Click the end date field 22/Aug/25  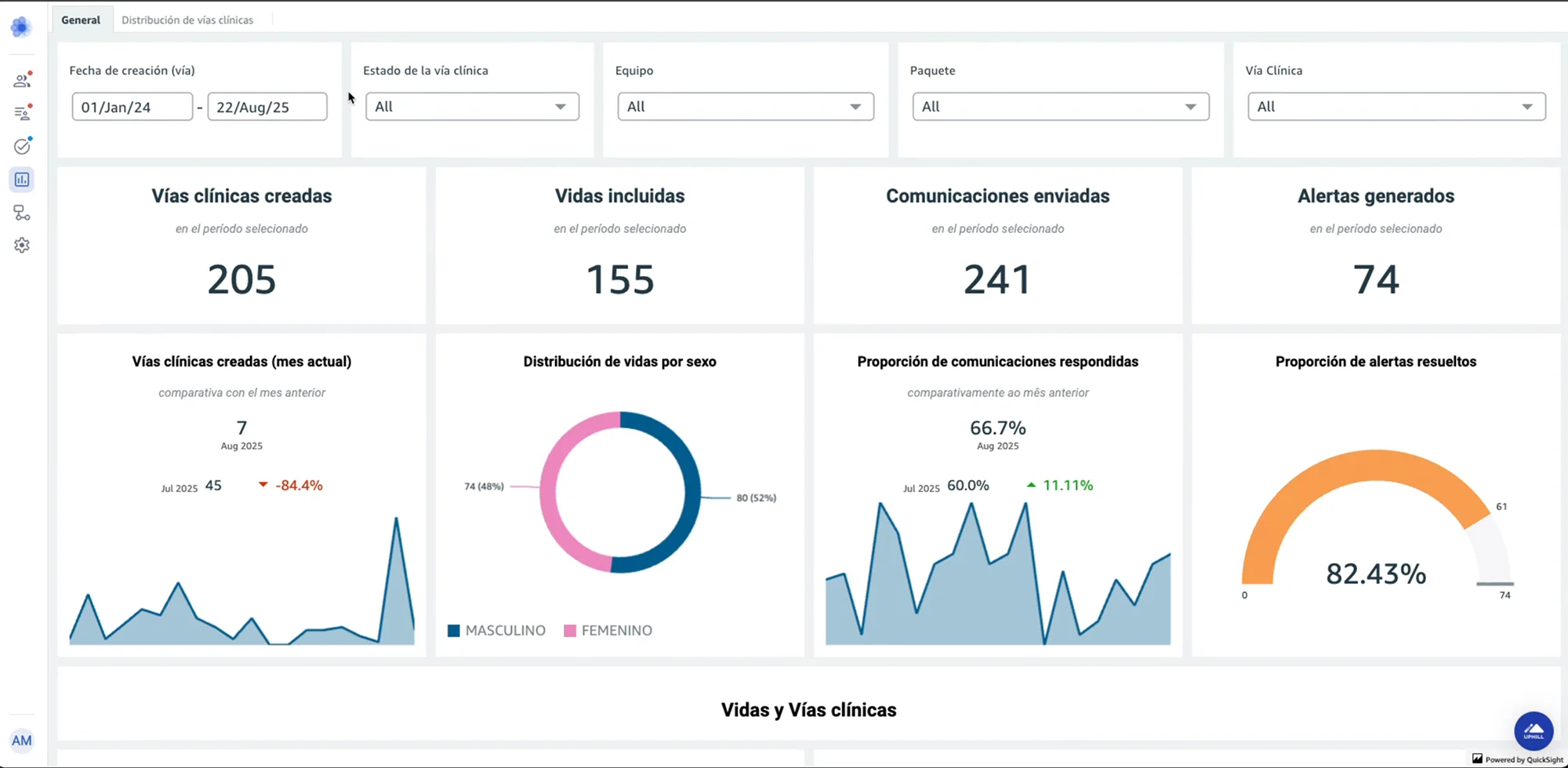267,107
